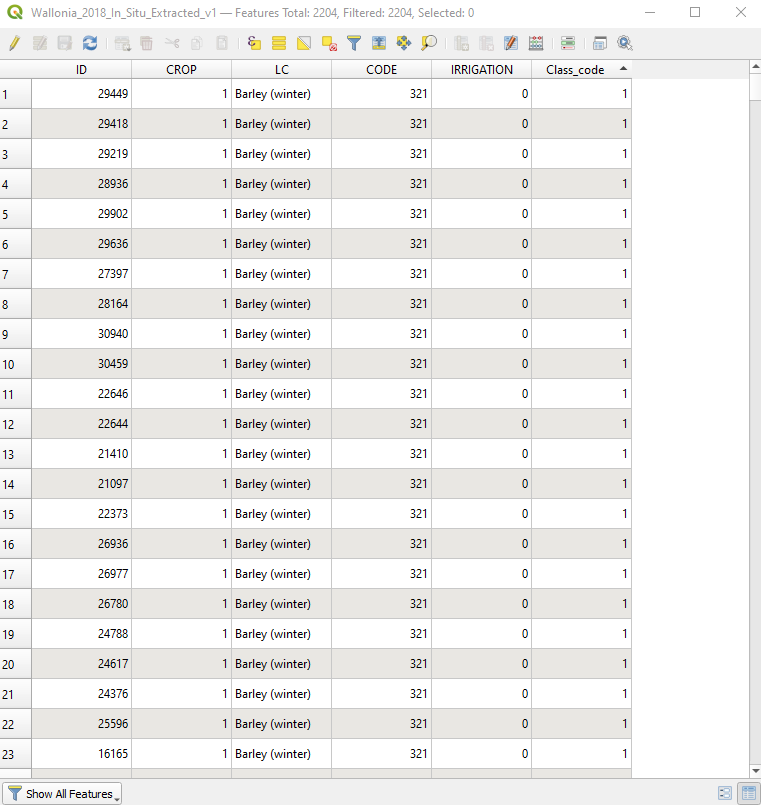The height and width of the screenshot is (805, 761).
Task: Click the CODE cell 321 in row 4
Action: [382, 184]
